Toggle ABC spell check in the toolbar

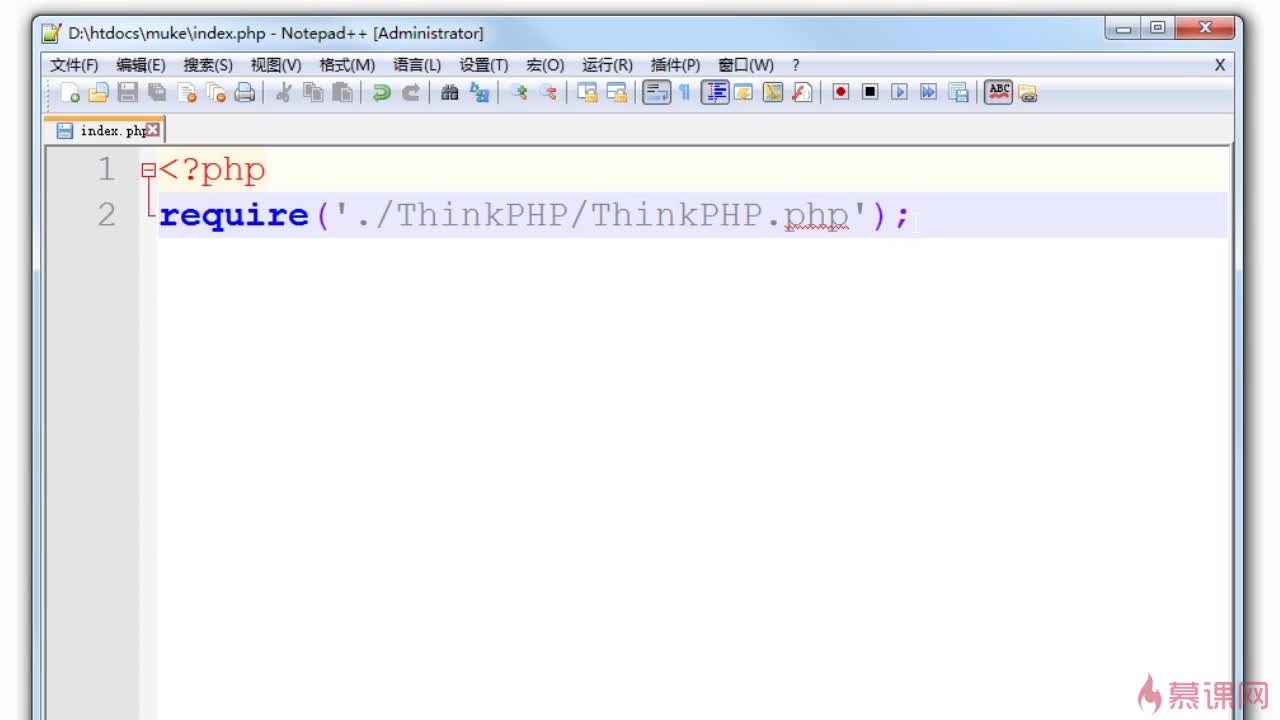pos(998,93)
